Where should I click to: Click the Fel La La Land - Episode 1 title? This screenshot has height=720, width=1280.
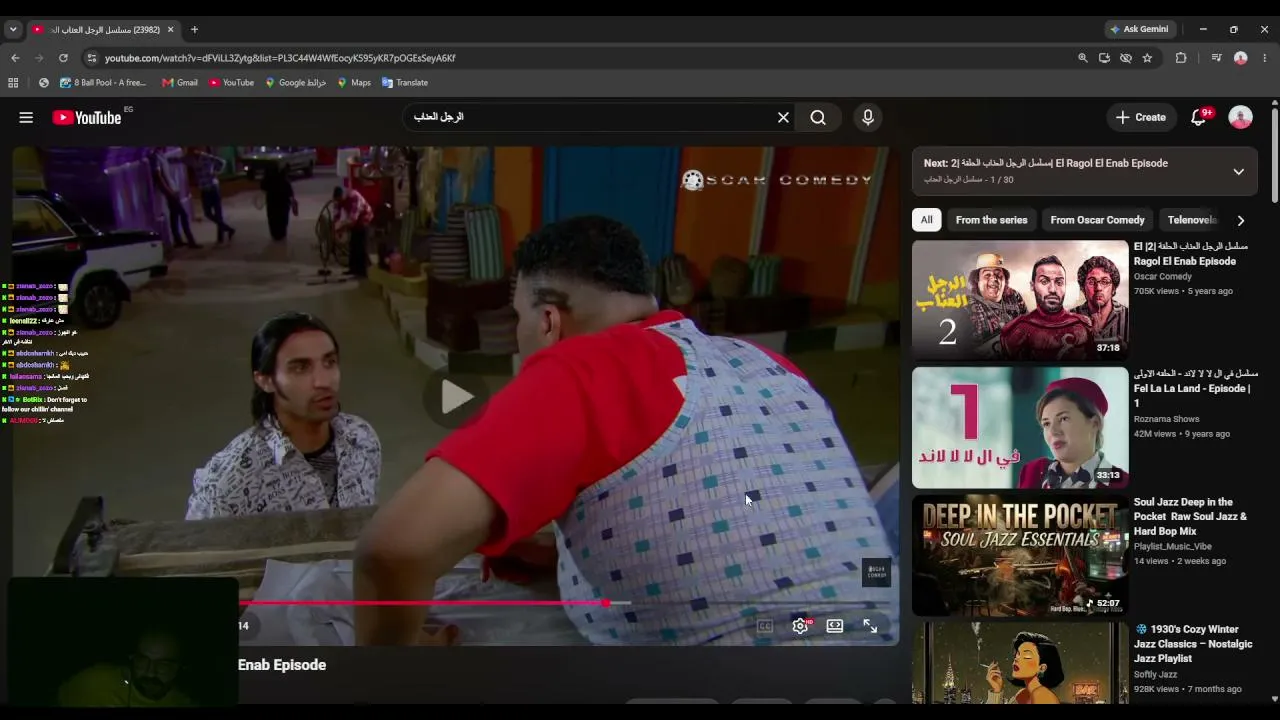tap(1196, 388)
